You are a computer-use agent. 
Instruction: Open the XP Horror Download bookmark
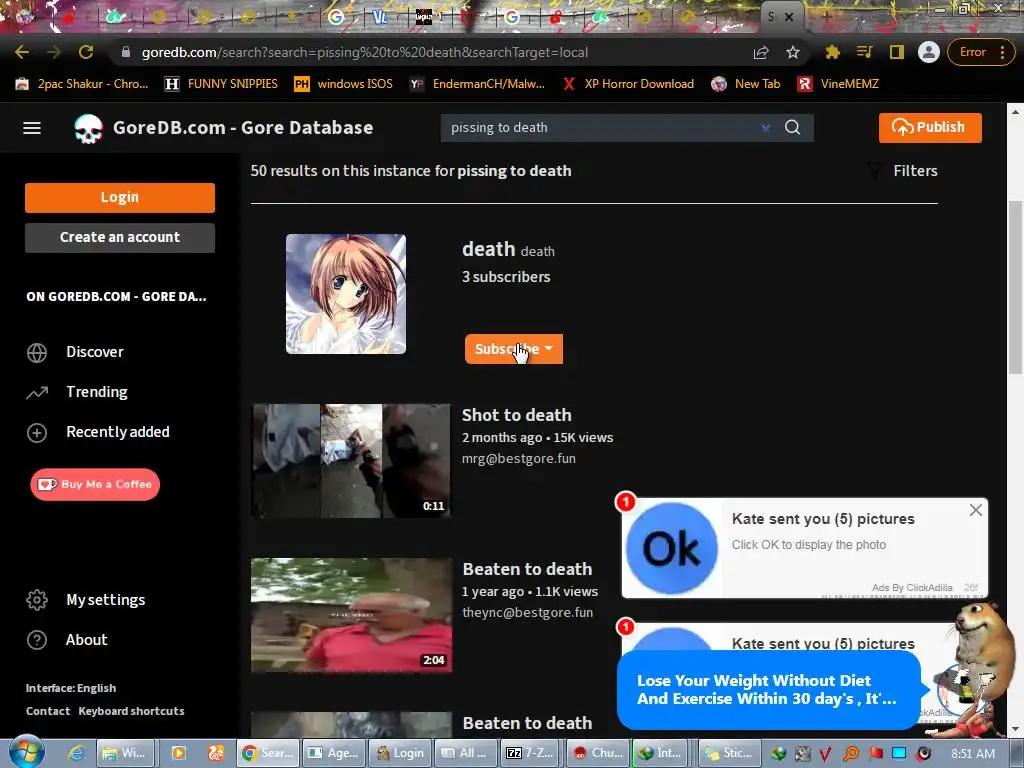pyautogui.click(x=629, y=84)
